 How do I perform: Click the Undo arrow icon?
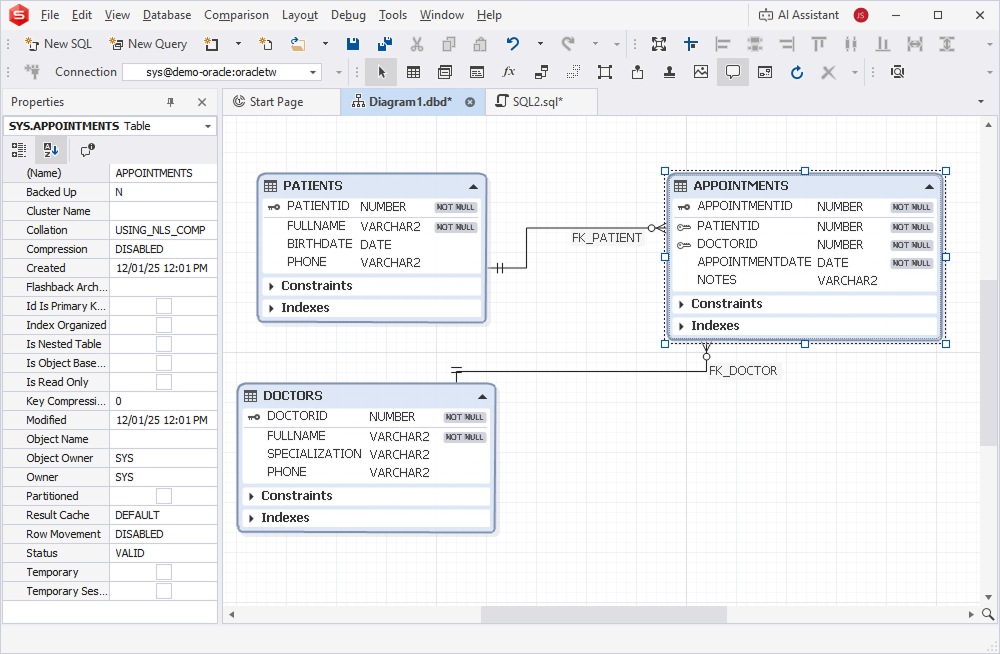[x=513, y=43]
